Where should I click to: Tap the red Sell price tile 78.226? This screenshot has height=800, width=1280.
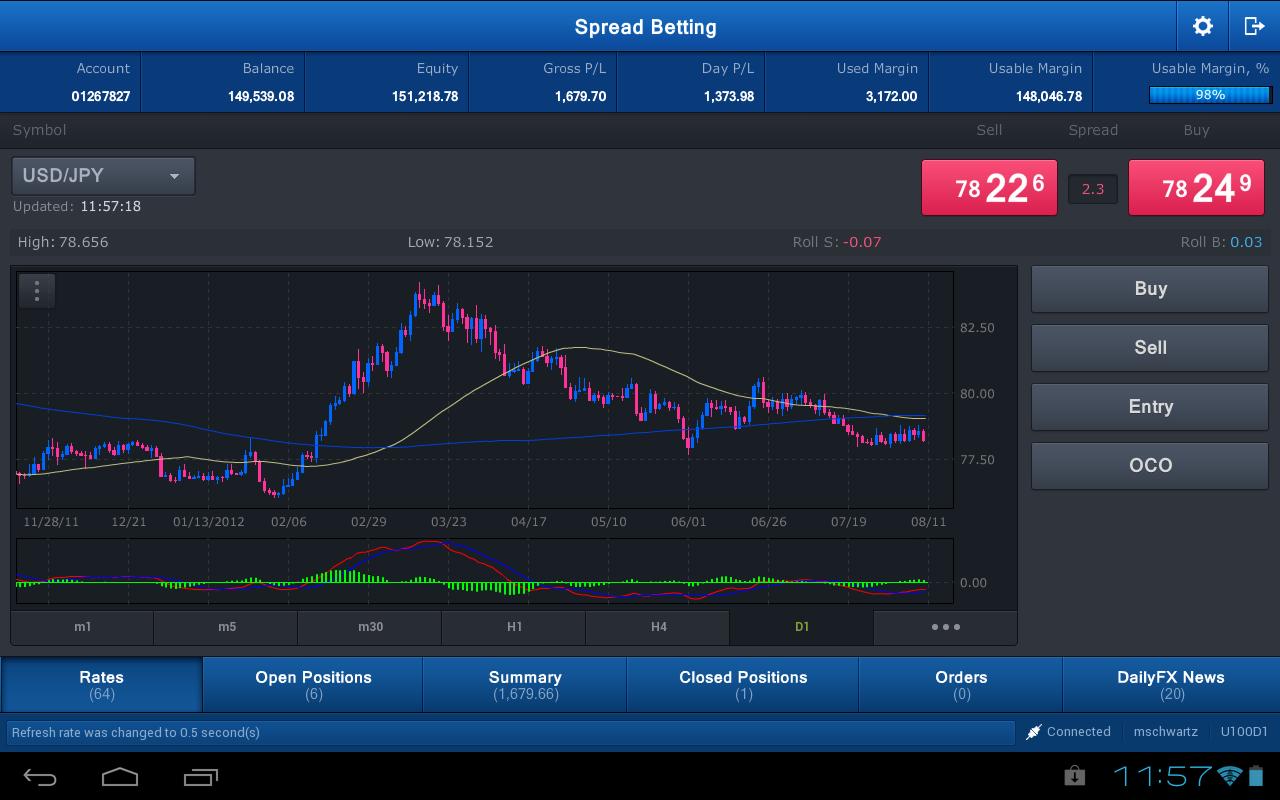click(x=989, y=188)
